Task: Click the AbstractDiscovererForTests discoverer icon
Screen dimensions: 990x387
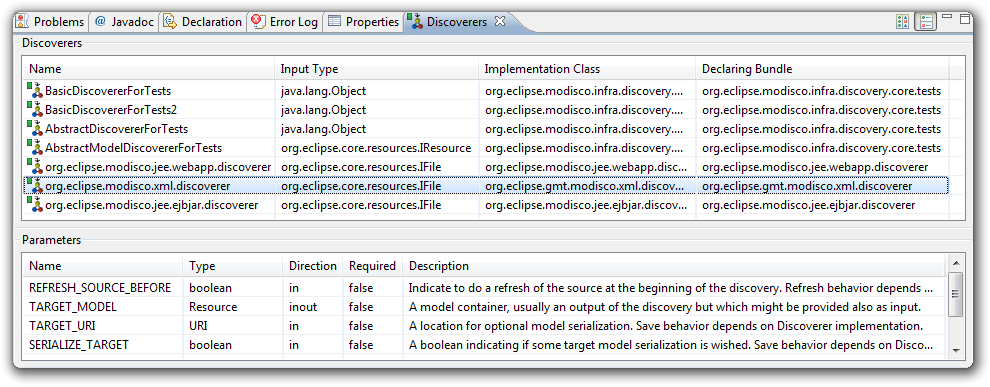Action: [x=33, y=128]
